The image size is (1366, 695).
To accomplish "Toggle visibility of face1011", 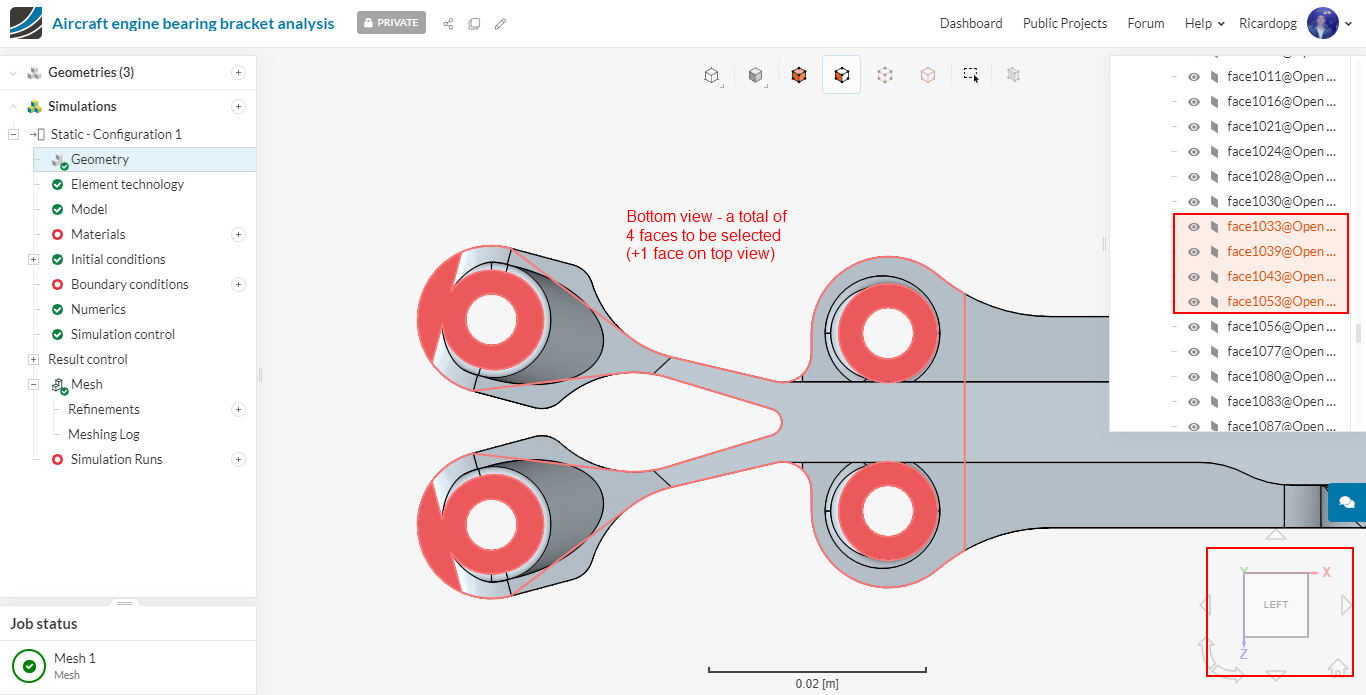I will pyautogui.click(x=1193, y=76).
